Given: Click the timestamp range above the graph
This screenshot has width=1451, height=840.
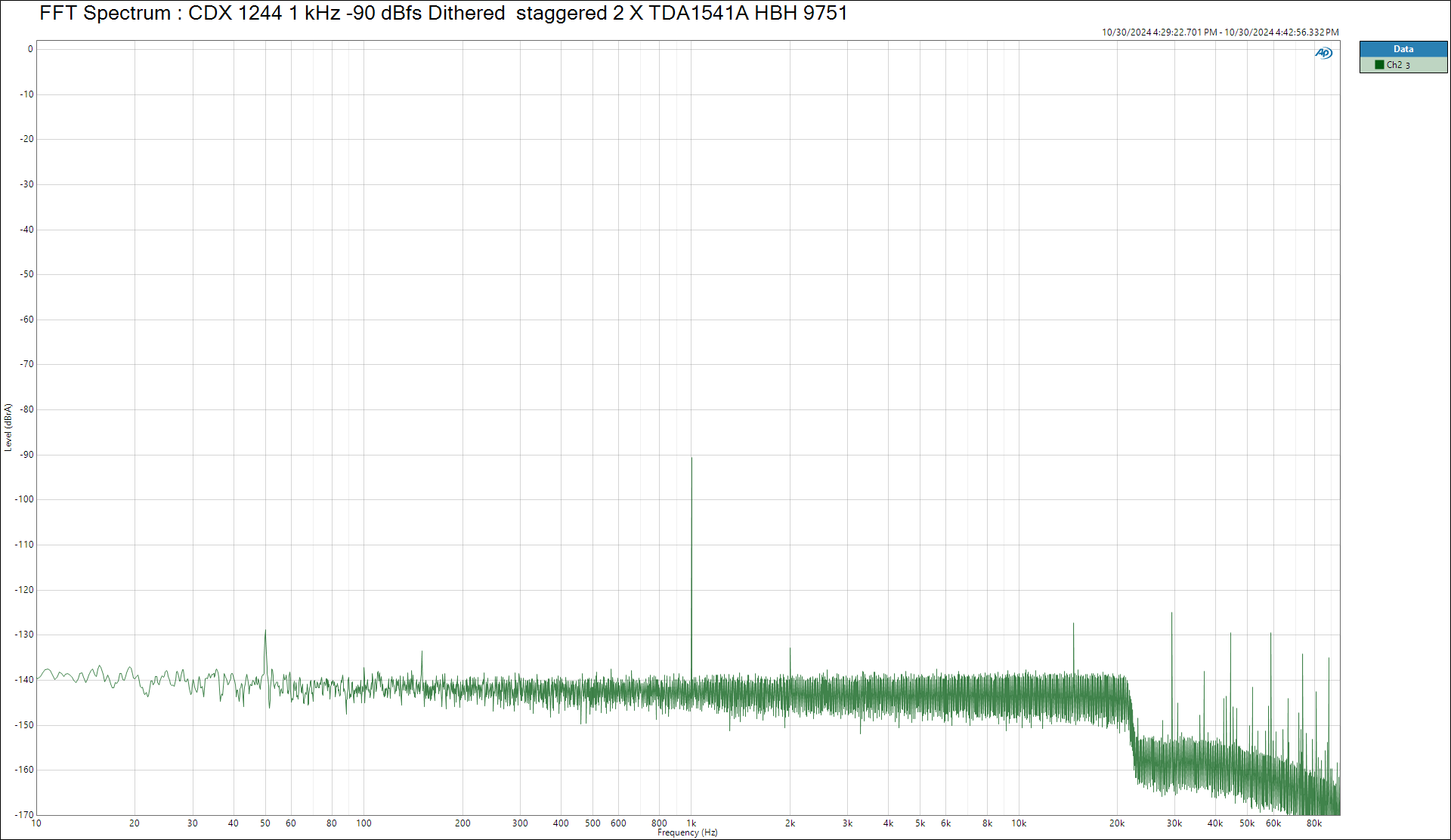Looking at the screenshot, I should pos(1220,32).
